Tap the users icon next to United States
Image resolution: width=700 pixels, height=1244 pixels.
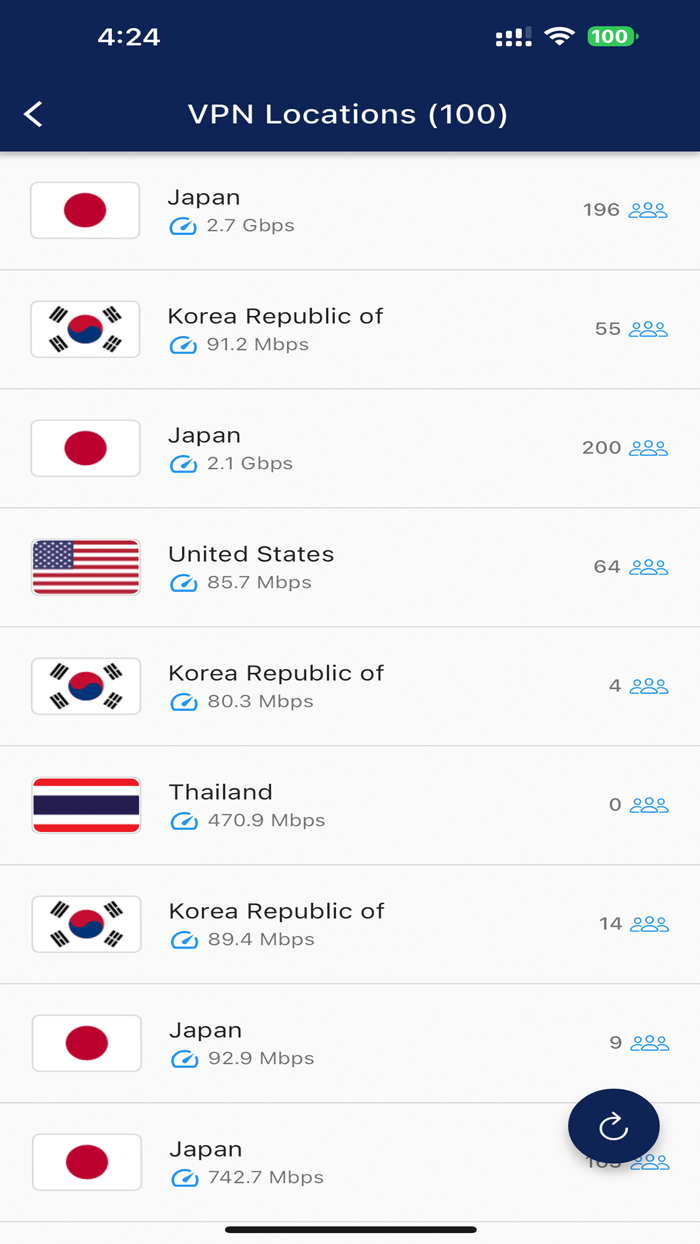[x=648, y=566]
